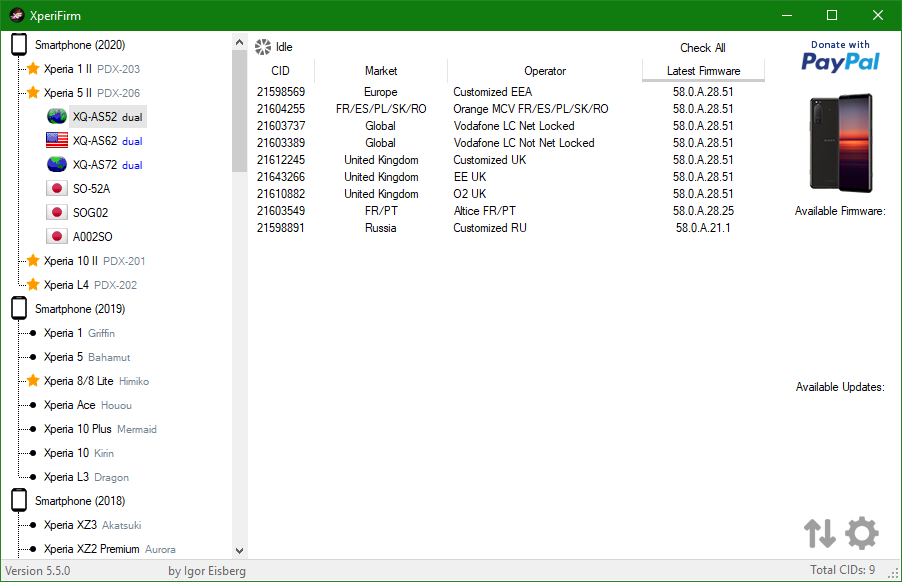Select Vodafone LC Not Net Locked operator
This screenshot has height=582, width=902.
[x=523, y=143]
